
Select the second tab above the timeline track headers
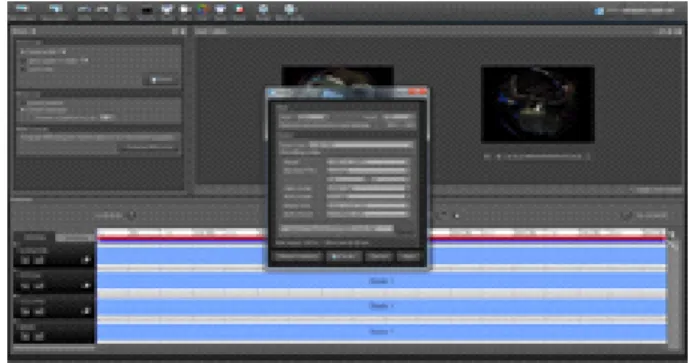(x=75, y=237)
